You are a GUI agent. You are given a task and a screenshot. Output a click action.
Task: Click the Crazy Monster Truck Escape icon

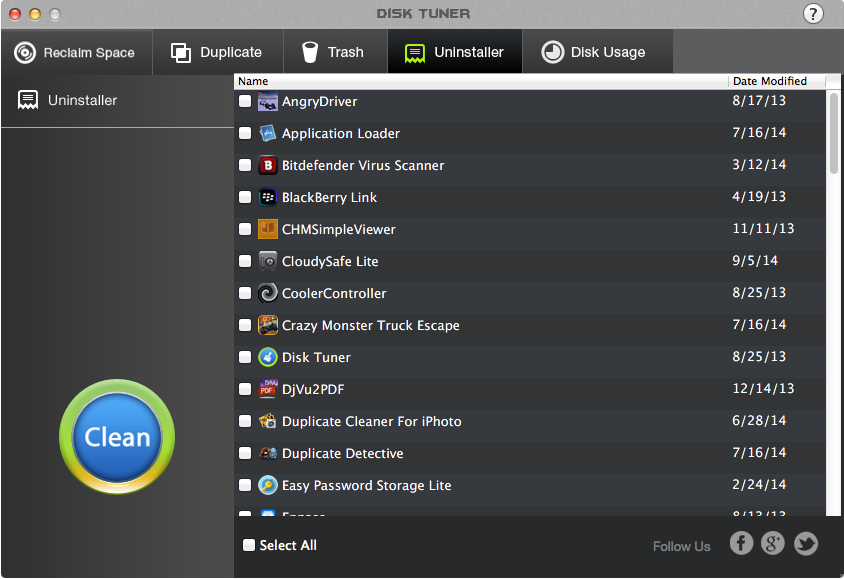[x=268, y=325]
